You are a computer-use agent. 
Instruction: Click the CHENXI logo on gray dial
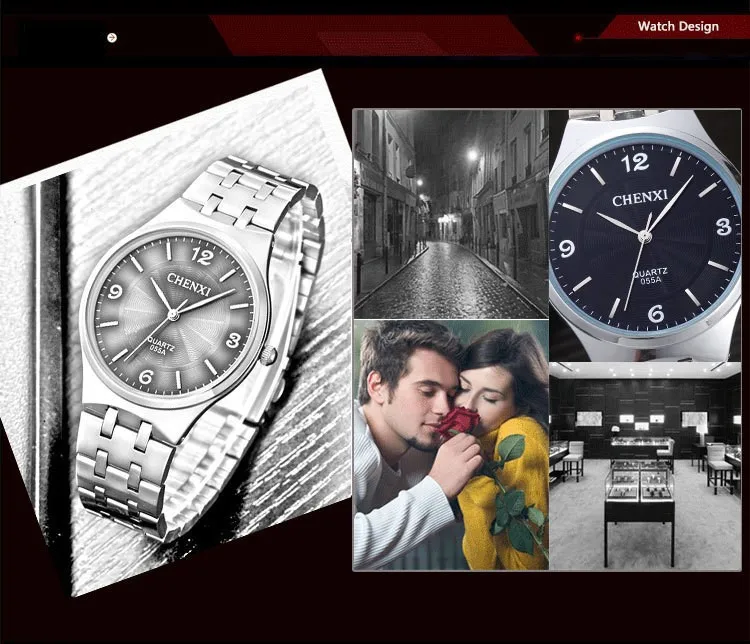click(x=189, y=285)
